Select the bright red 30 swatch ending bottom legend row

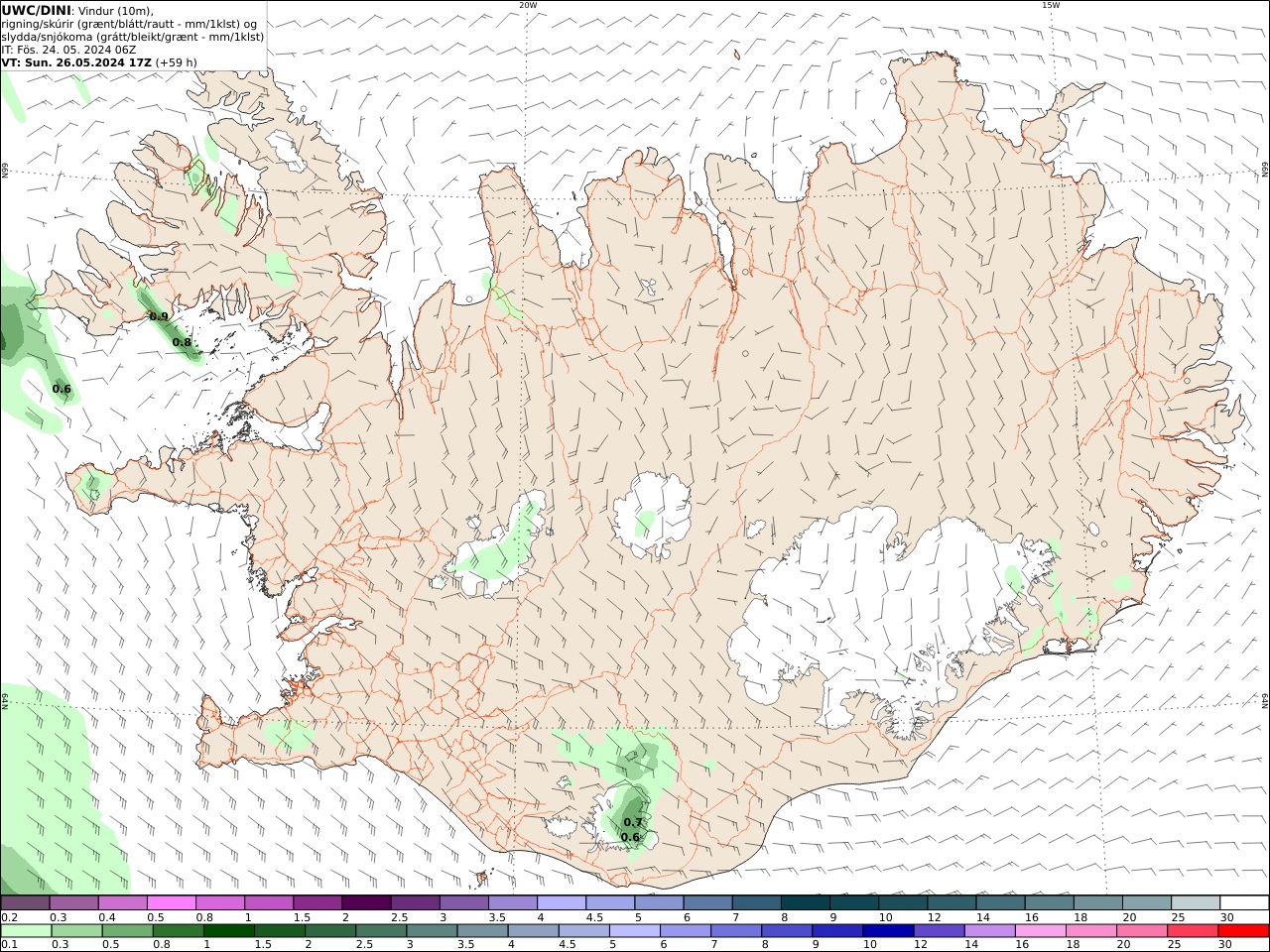click(x=1242, y=931)
